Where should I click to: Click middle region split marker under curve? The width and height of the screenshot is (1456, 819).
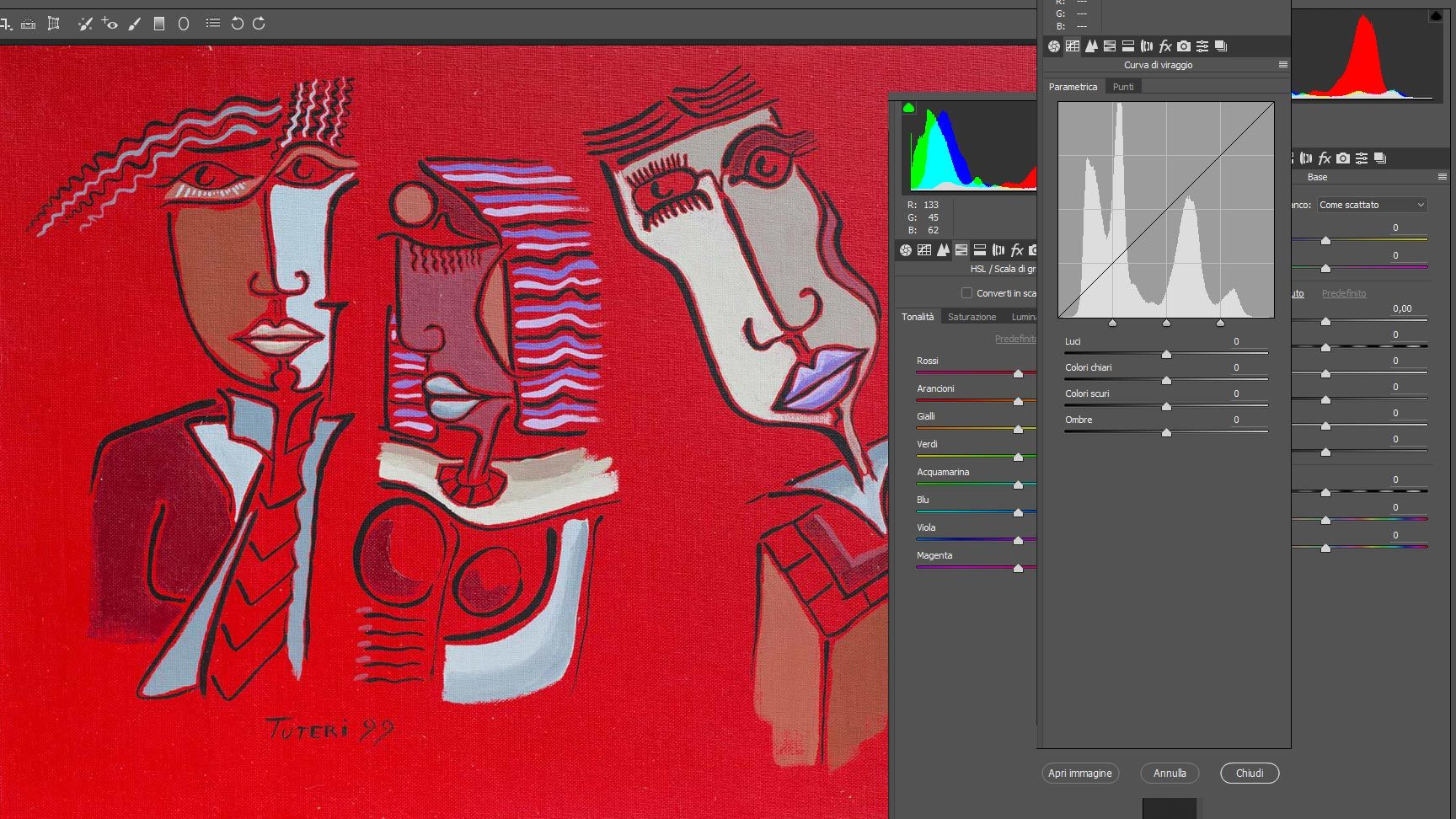tap(1166, 323)
